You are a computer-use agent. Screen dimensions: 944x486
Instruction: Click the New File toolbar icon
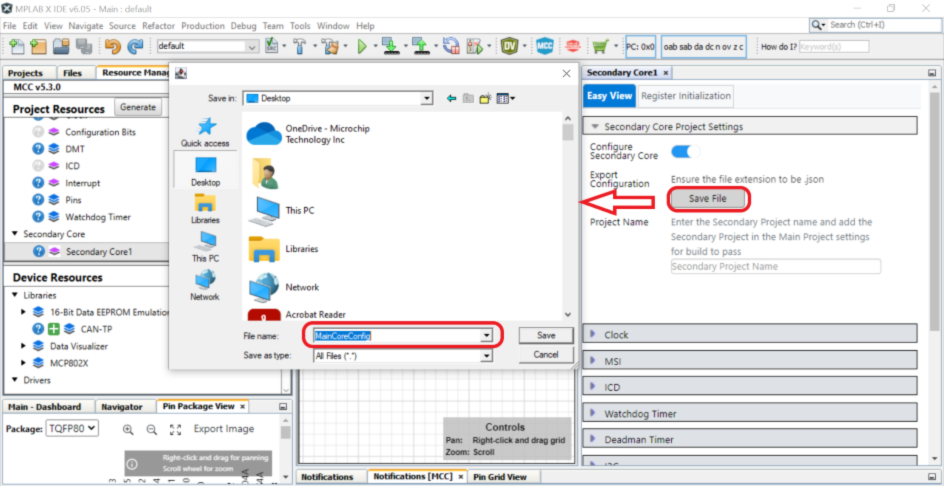(x=17, y=46)
